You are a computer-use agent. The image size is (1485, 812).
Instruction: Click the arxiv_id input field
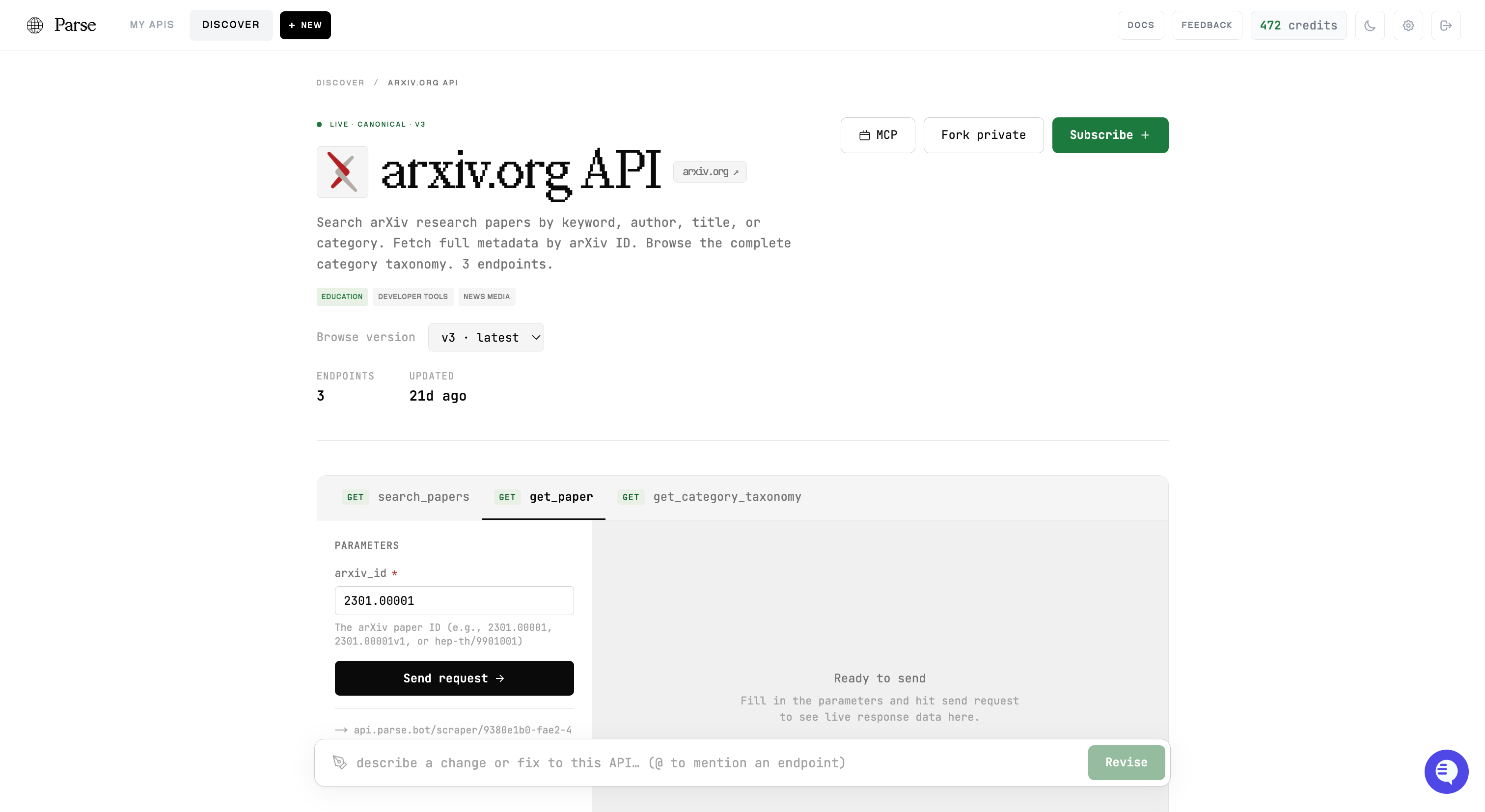pos(454,600)
